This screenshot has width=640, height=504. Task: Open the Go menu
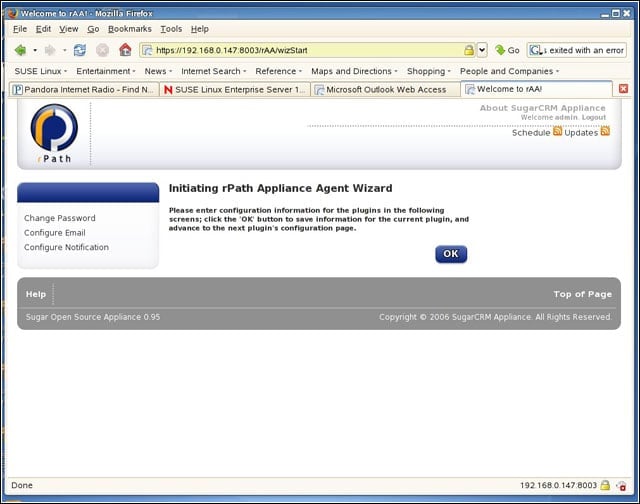(93, 29)
